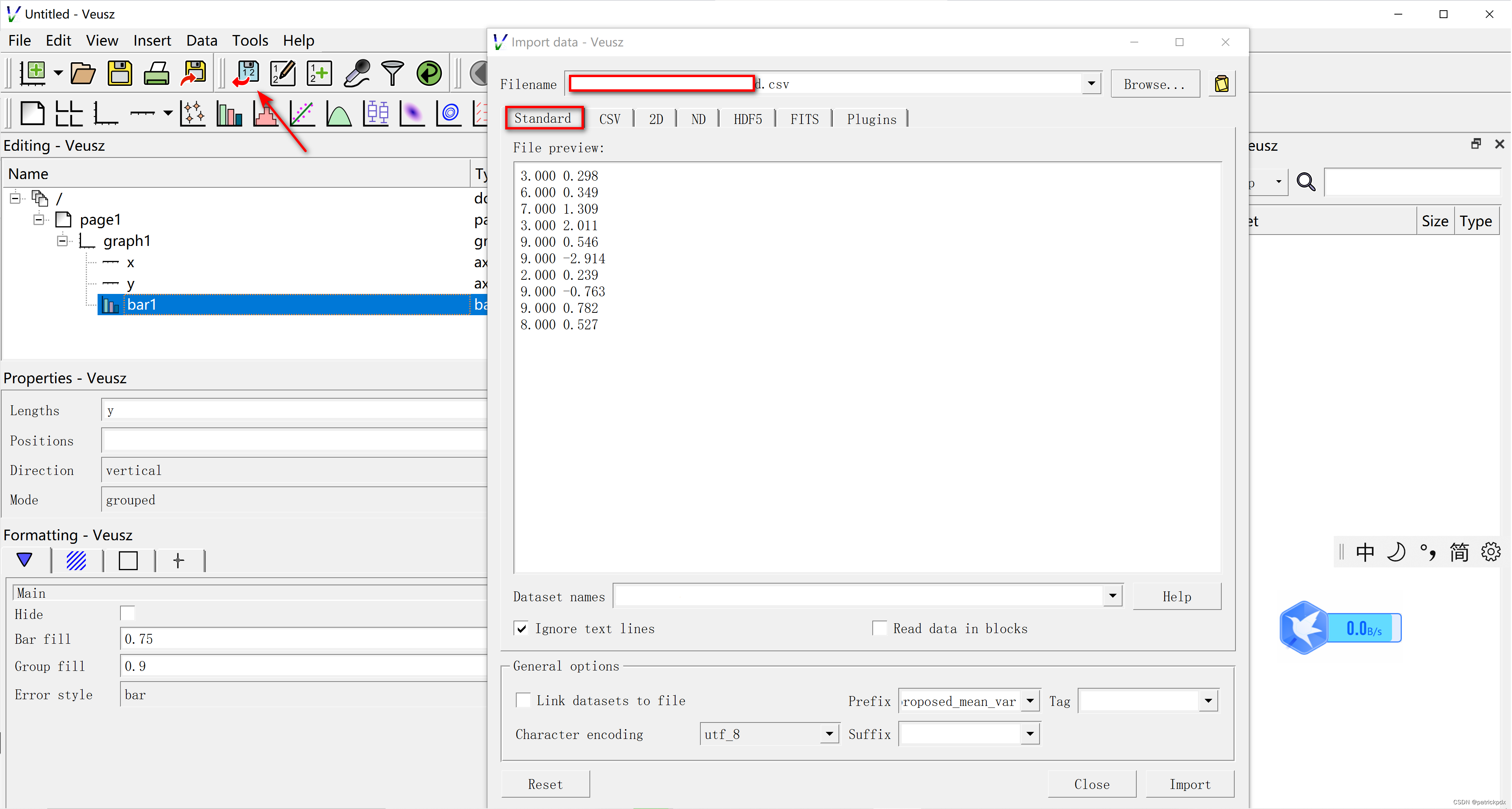Screen dimensions: 1512x809
Task: Open the bar fill hatch formatting tab
Action: pyautogui.click(x=76, y=561)
